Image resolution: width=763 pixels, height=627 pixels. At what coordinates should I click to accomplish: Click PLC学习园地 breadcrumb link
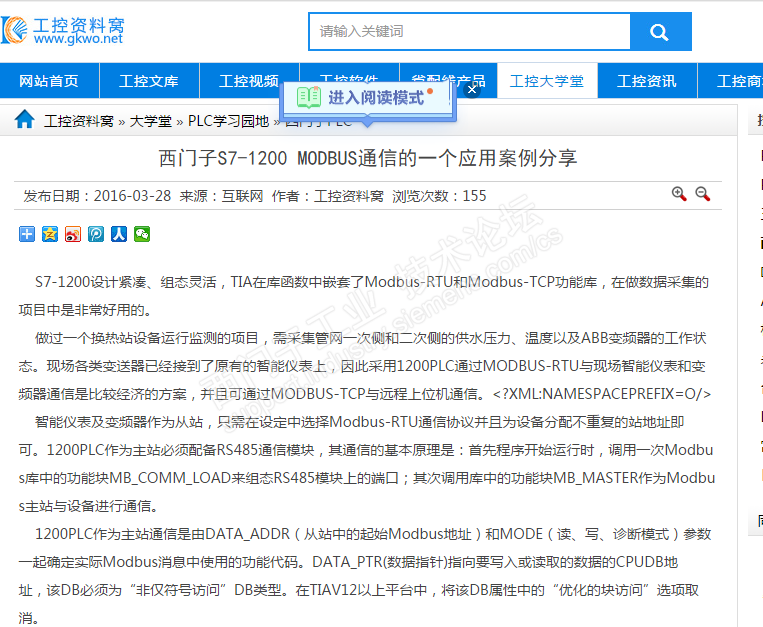229,121
